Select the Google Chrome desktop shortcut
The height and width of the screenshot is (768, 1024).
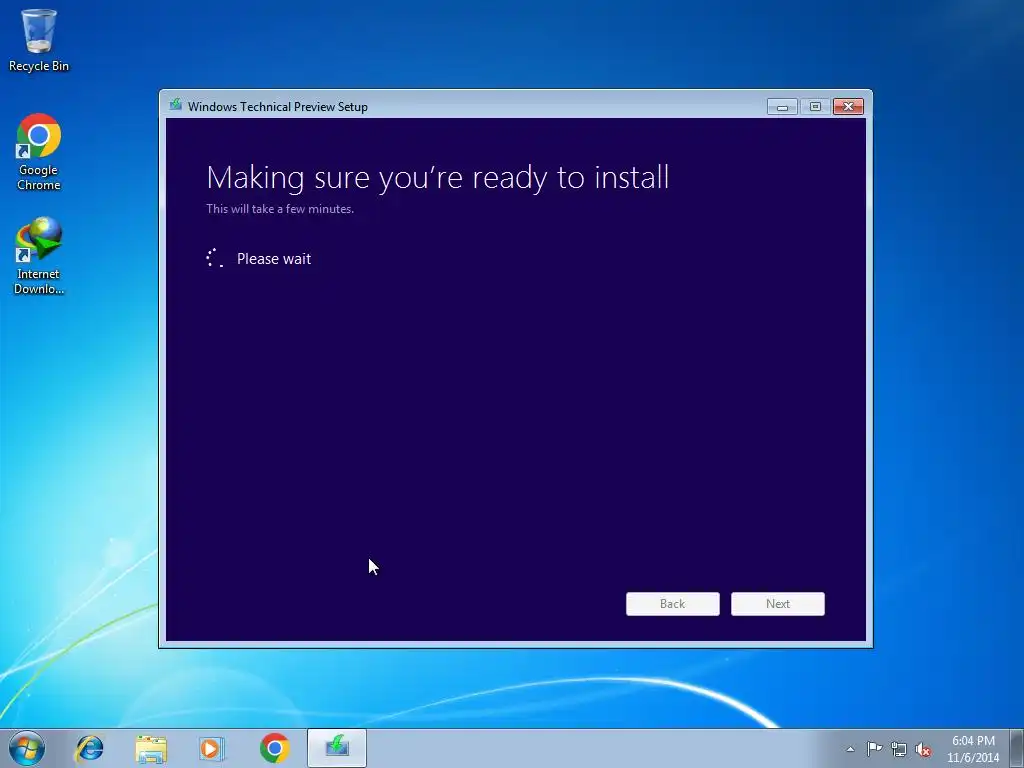[x=39, y=152]
